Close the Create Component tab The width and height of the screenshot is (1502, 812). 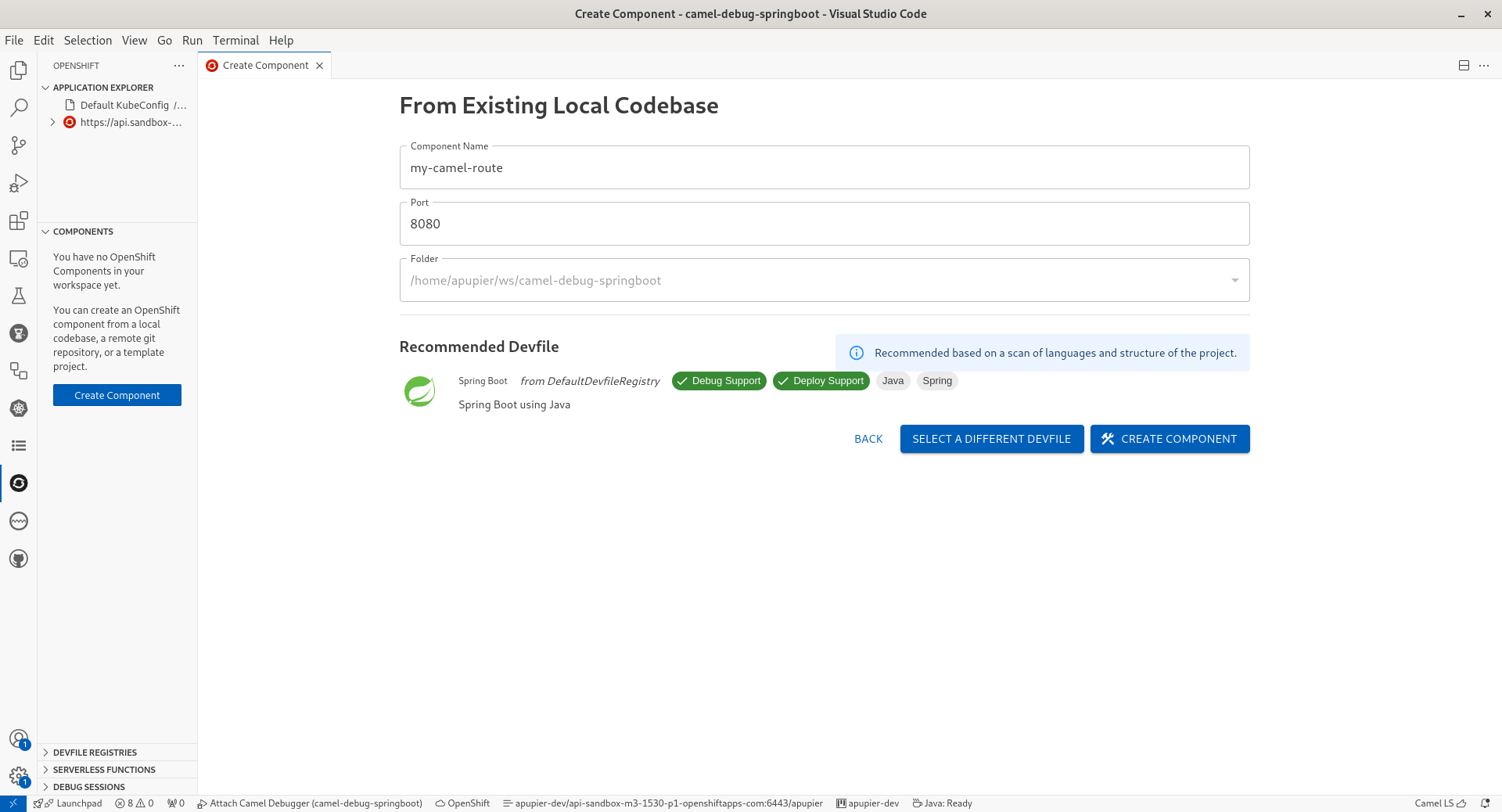[x=320, y=66]
